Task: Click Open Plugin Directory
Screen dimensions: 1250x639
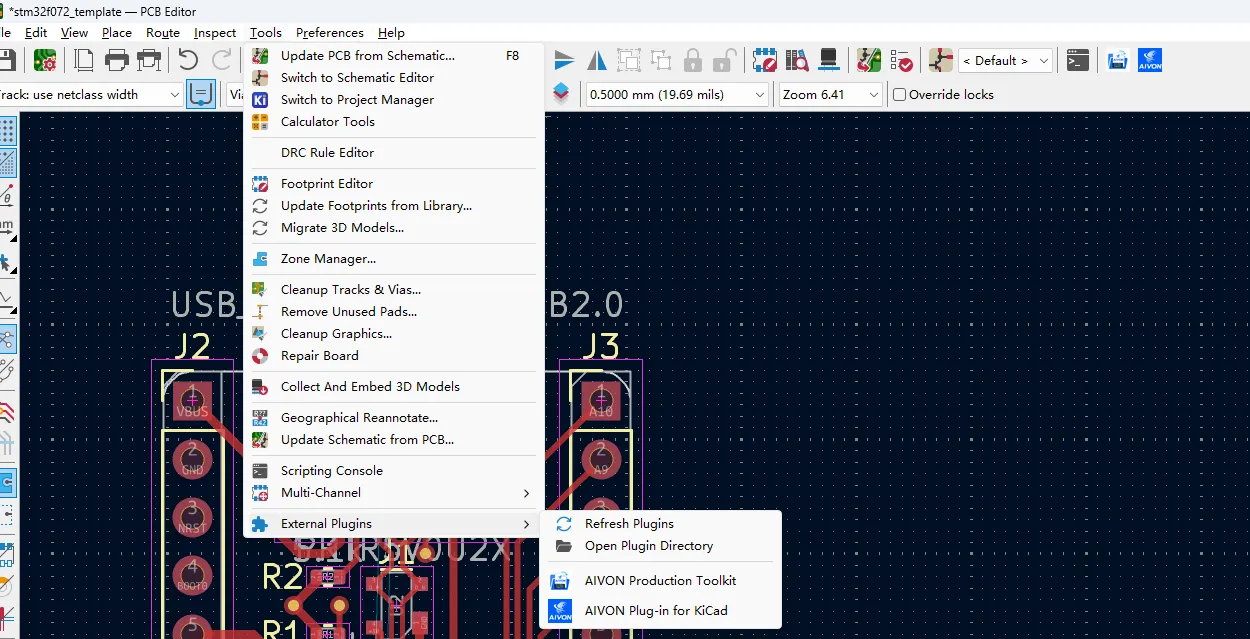Action: (661, 546)
